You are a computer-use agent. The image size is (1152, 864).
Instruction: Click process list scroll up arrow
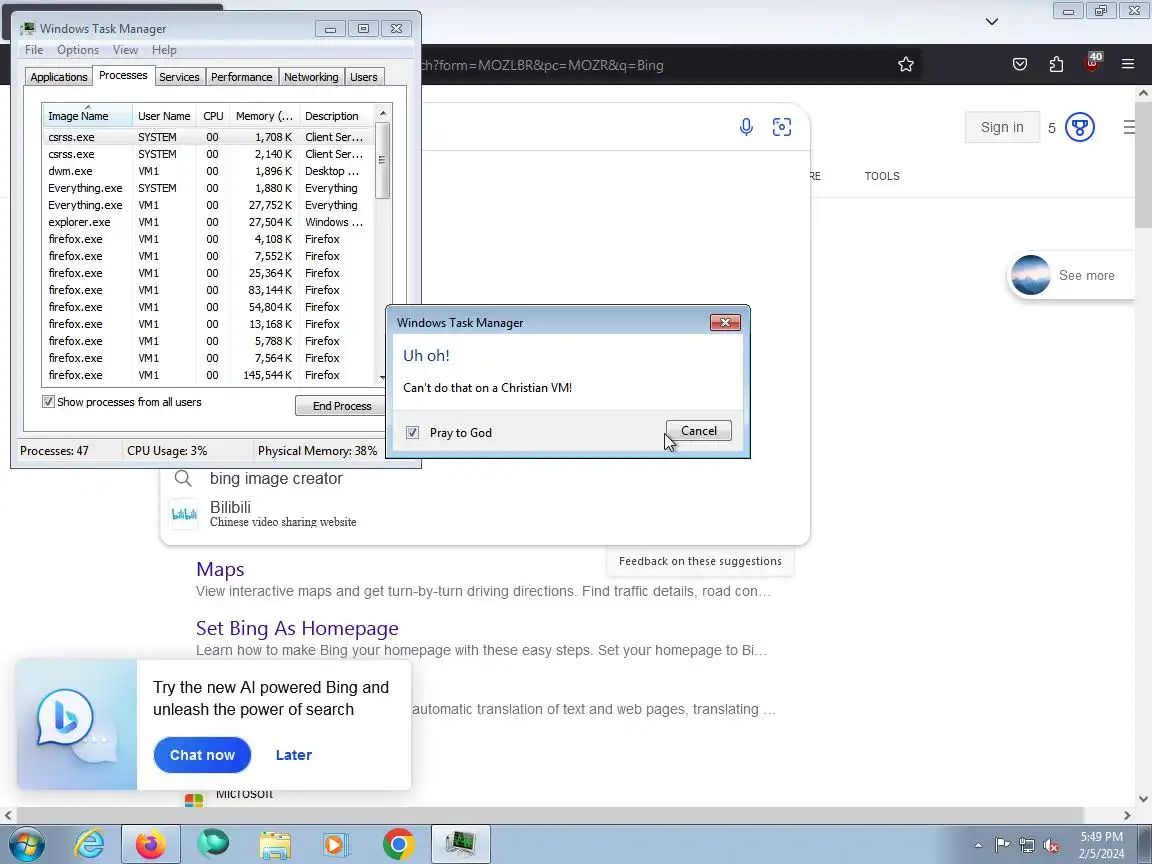coord(382,113)
